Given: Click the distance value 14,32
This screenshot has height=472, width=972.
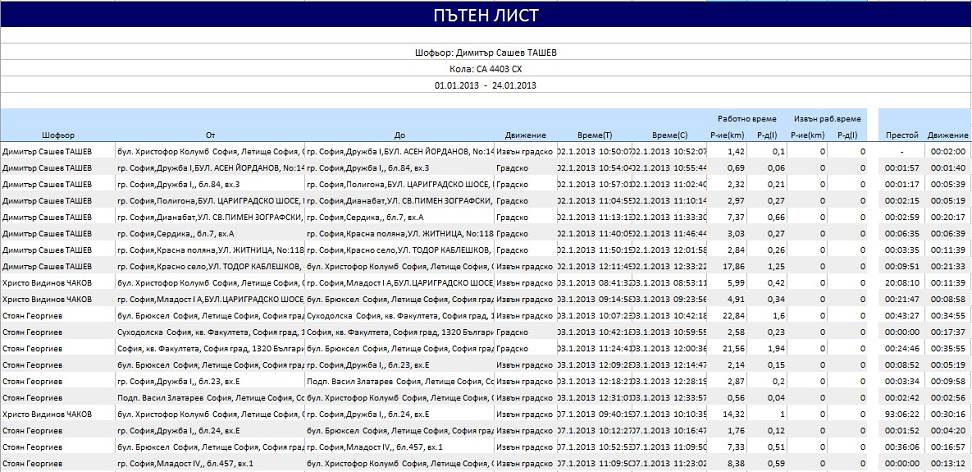Looking at the screenshot, I should coord(735,414).
